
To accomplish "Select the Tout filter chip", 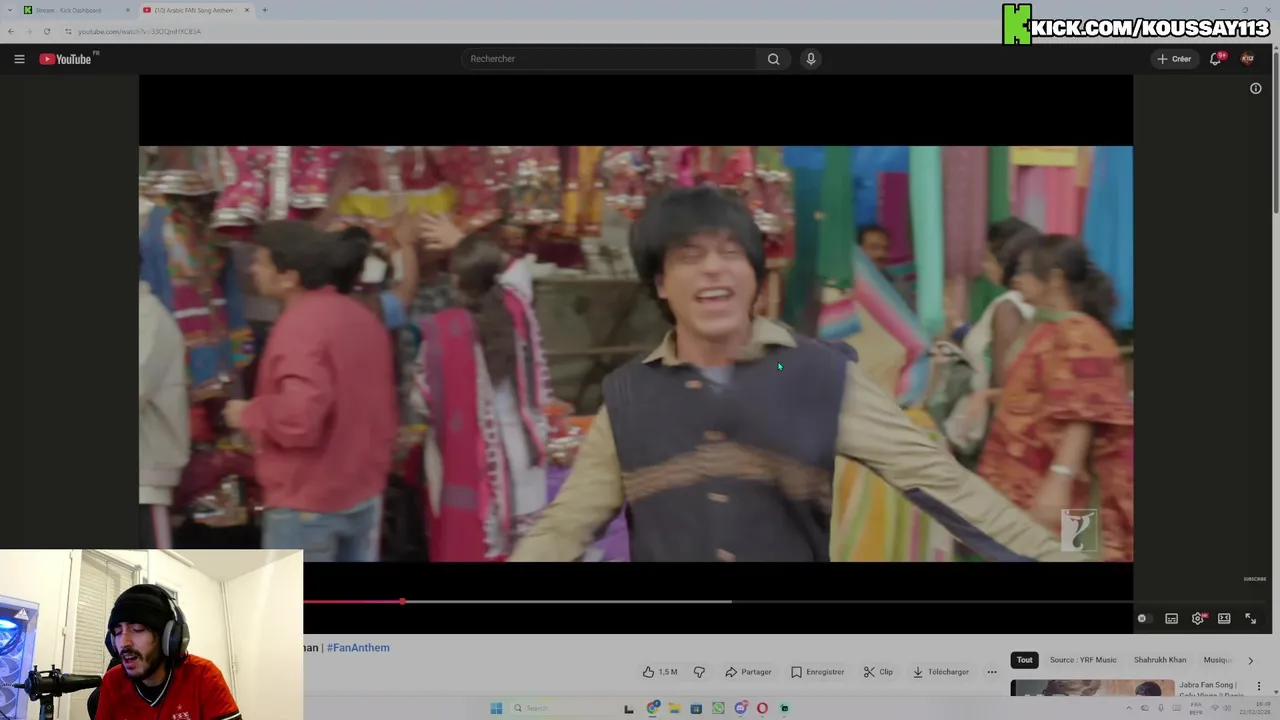I will pos(1025,660).
